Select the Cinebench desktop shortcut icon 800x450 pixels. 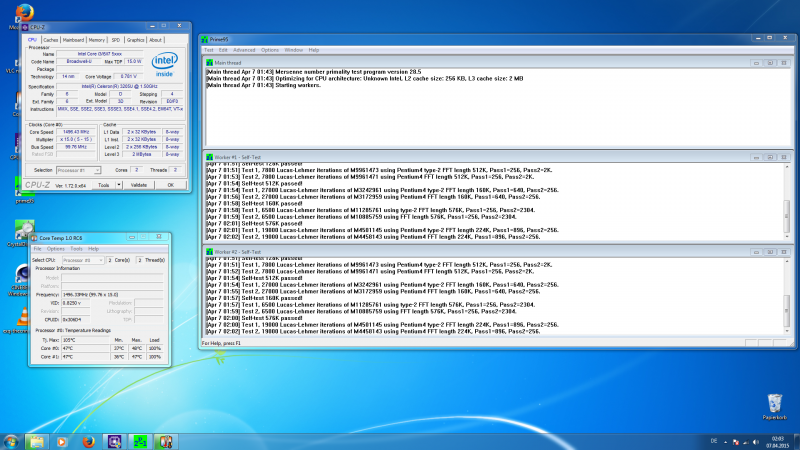tap(22, 274)
